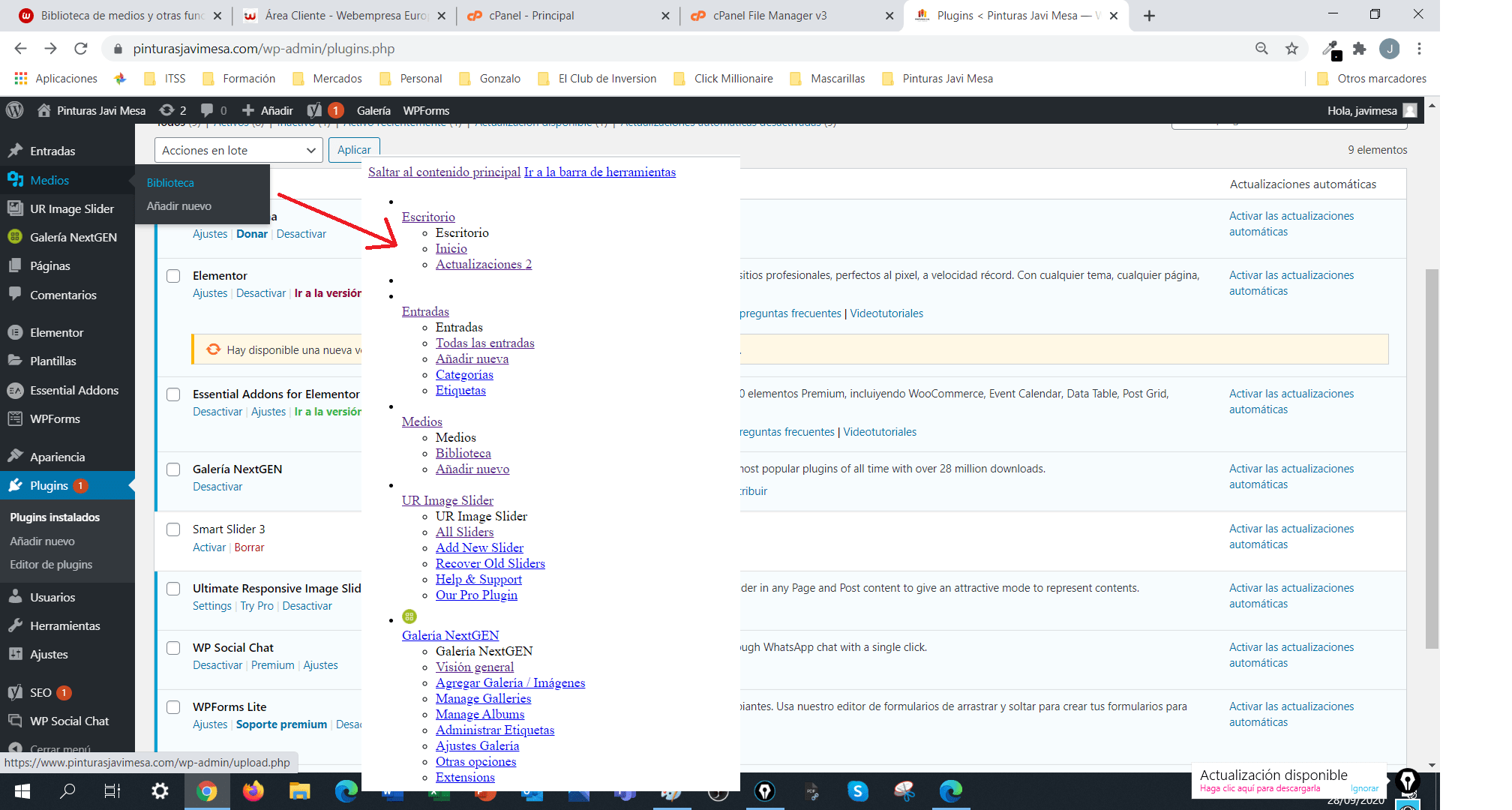Tick the WP Social Chat checkbox
1512x810 pixels.
pos(173,648)
